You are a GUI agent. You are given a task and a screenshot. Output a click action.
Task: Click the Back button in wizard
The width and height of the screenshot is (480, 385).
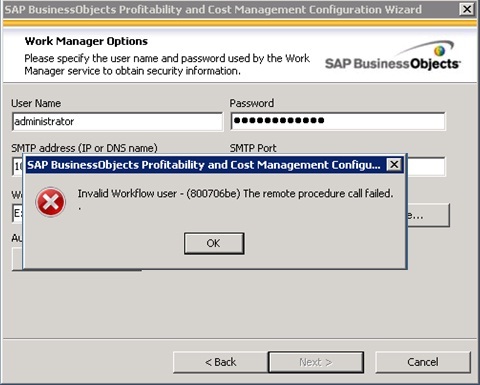click(x=221, y=362)
